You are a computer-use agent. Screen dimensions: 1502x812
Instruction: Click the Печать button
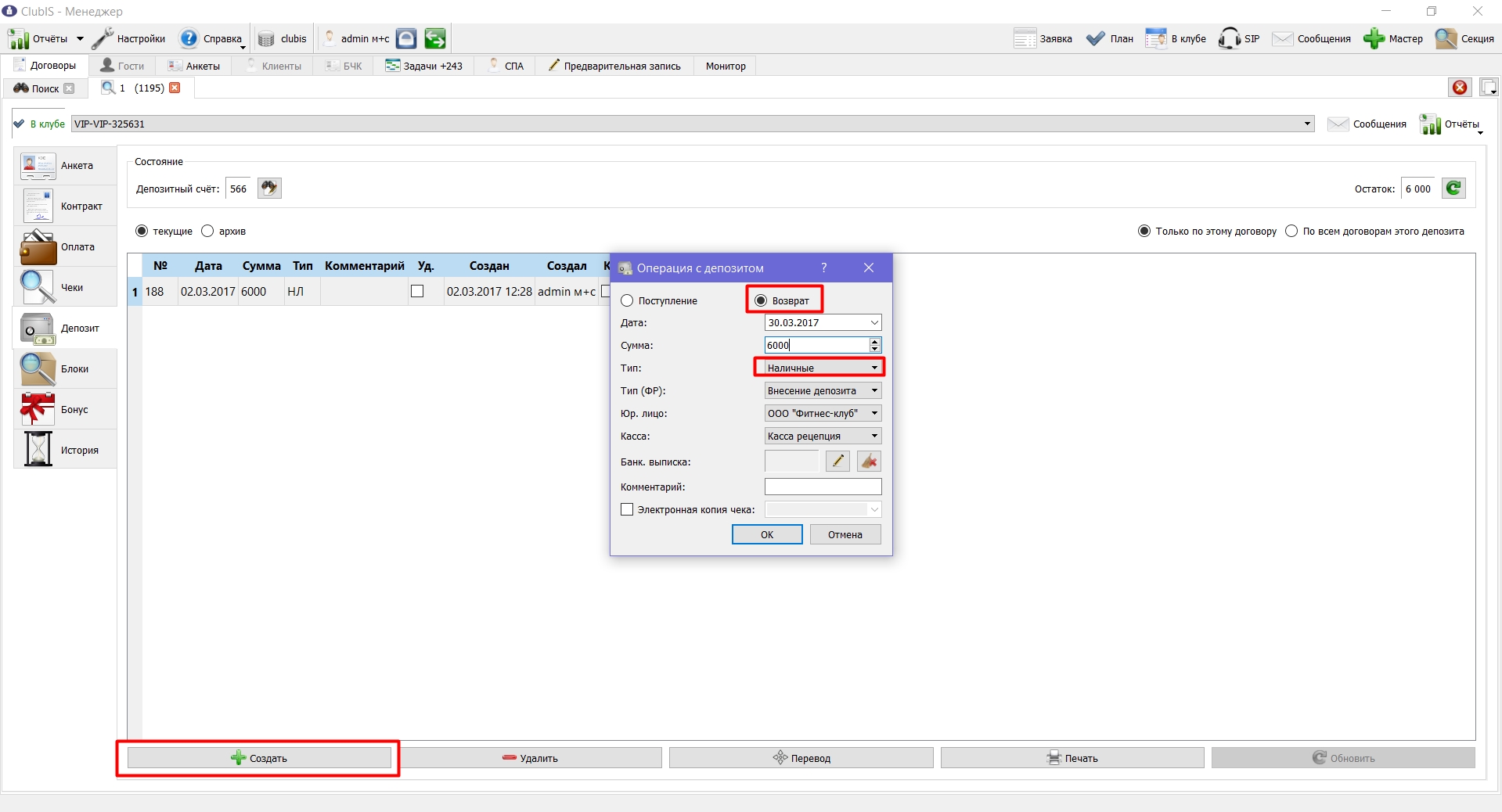pos(1072,758)
